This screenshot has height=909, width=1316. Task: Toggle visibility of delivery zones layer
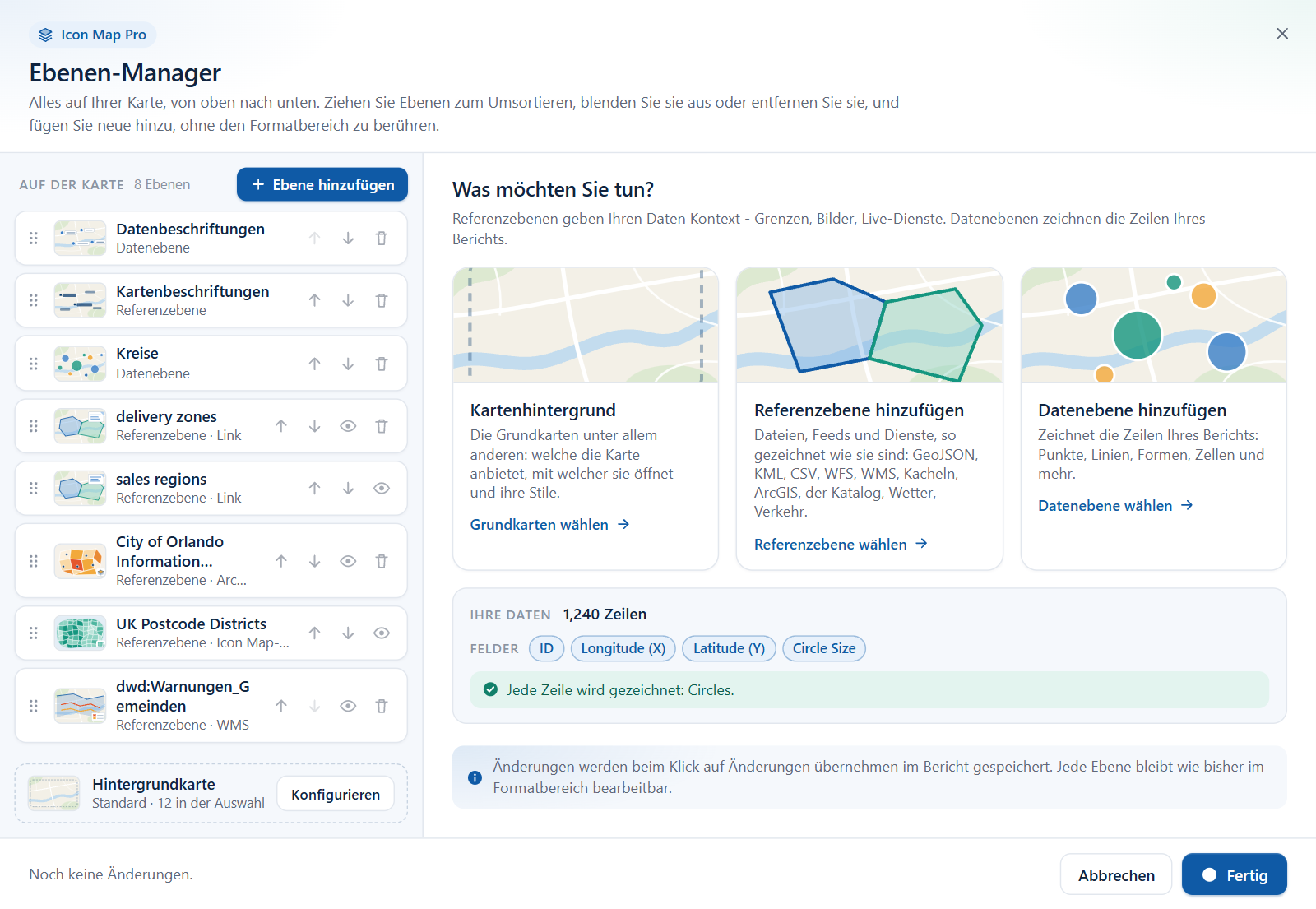pyautogui.click(x=348, y=426)
